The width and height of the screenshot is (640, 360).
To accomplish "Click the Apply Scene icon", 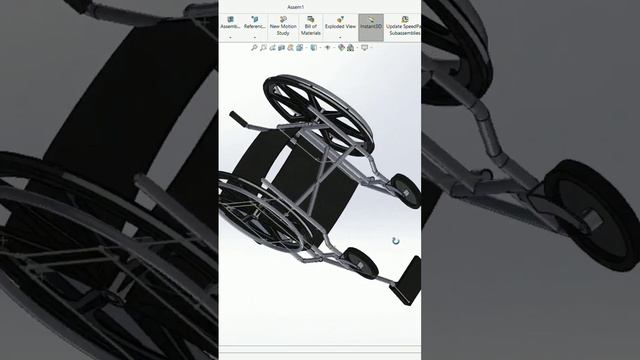I will click(x=350, y=48).
